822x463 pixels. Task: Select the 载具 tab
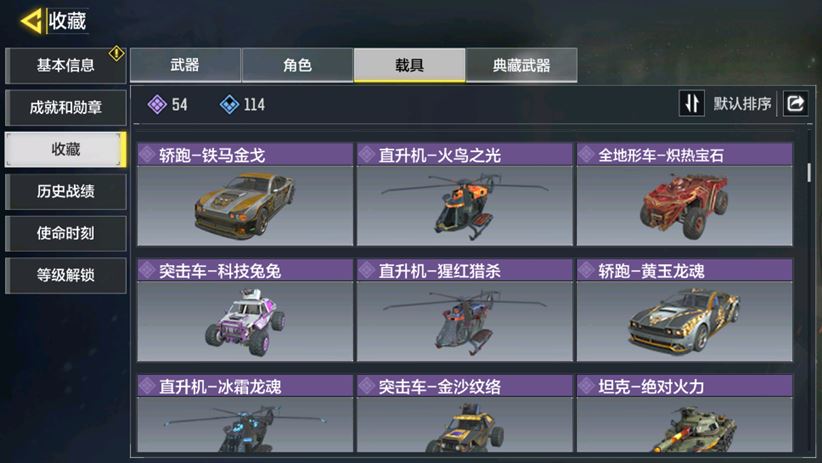409,65
